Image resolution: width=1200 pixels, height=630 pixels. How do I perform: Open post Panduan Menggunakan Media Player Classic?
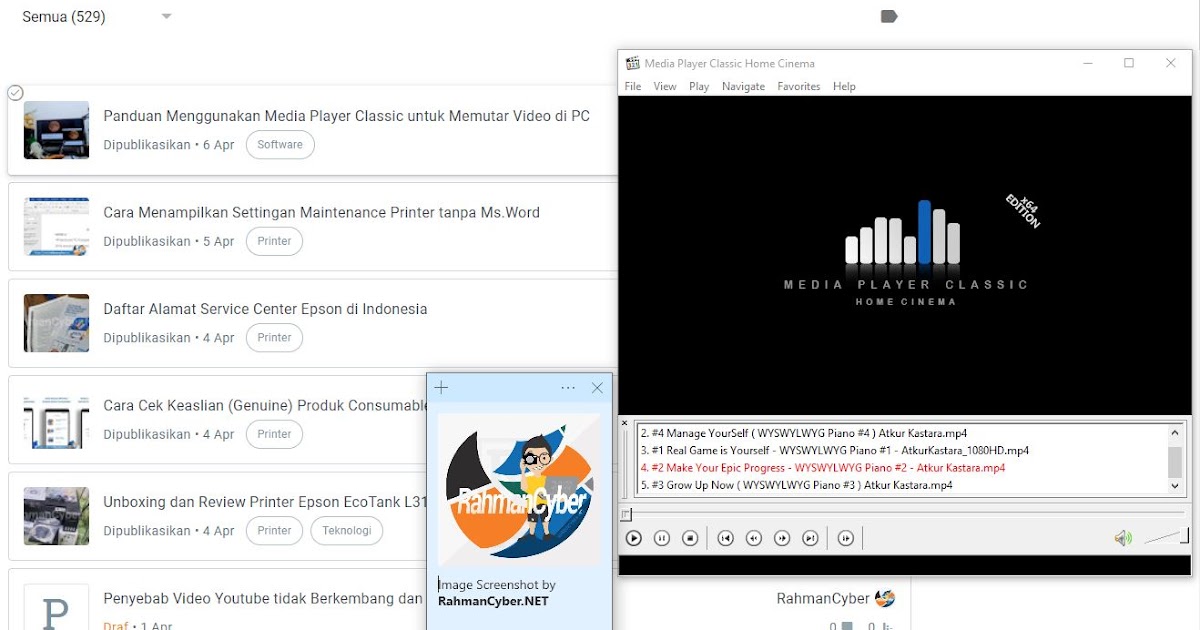(x=346, y=116)
